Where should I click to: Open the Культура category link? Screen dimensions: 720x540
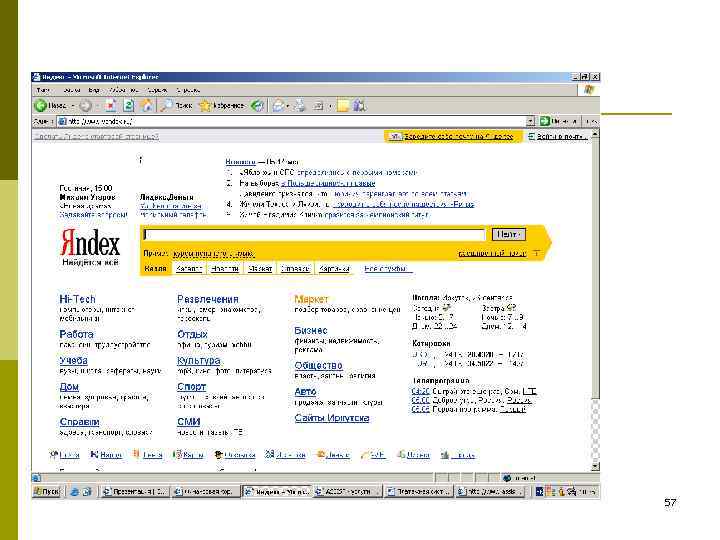tap(198, 360)
